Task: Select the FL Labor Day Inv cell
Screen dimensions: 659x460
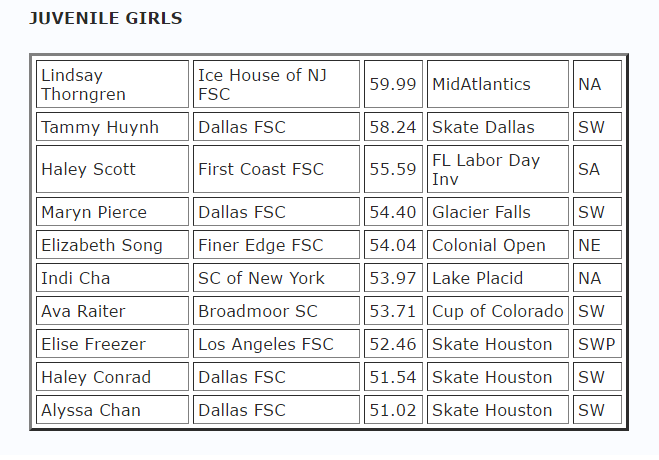Action: click(x=498, y=170)
